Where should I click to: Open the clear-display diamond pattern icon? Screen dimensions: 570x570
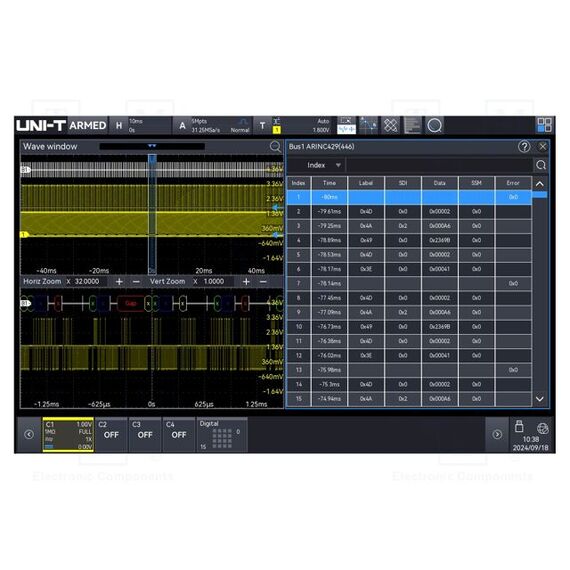click(x=390, y=126)
